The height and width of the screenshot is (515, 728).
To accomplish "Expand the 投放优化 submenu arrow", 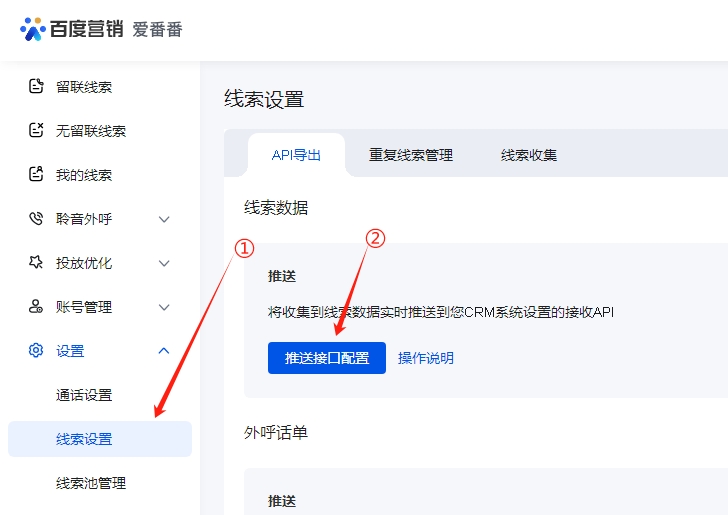I will coord(164,263).
